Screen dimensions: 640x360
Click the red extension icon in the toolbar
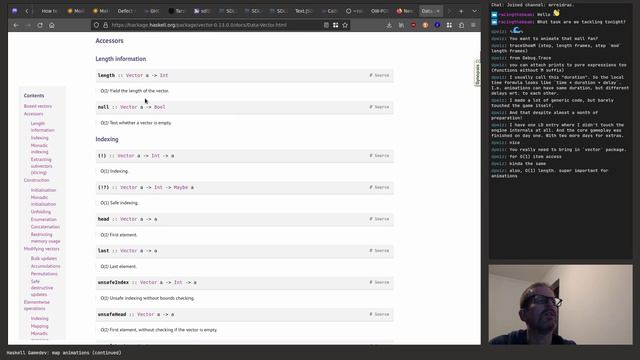click(x=413, y=25)
